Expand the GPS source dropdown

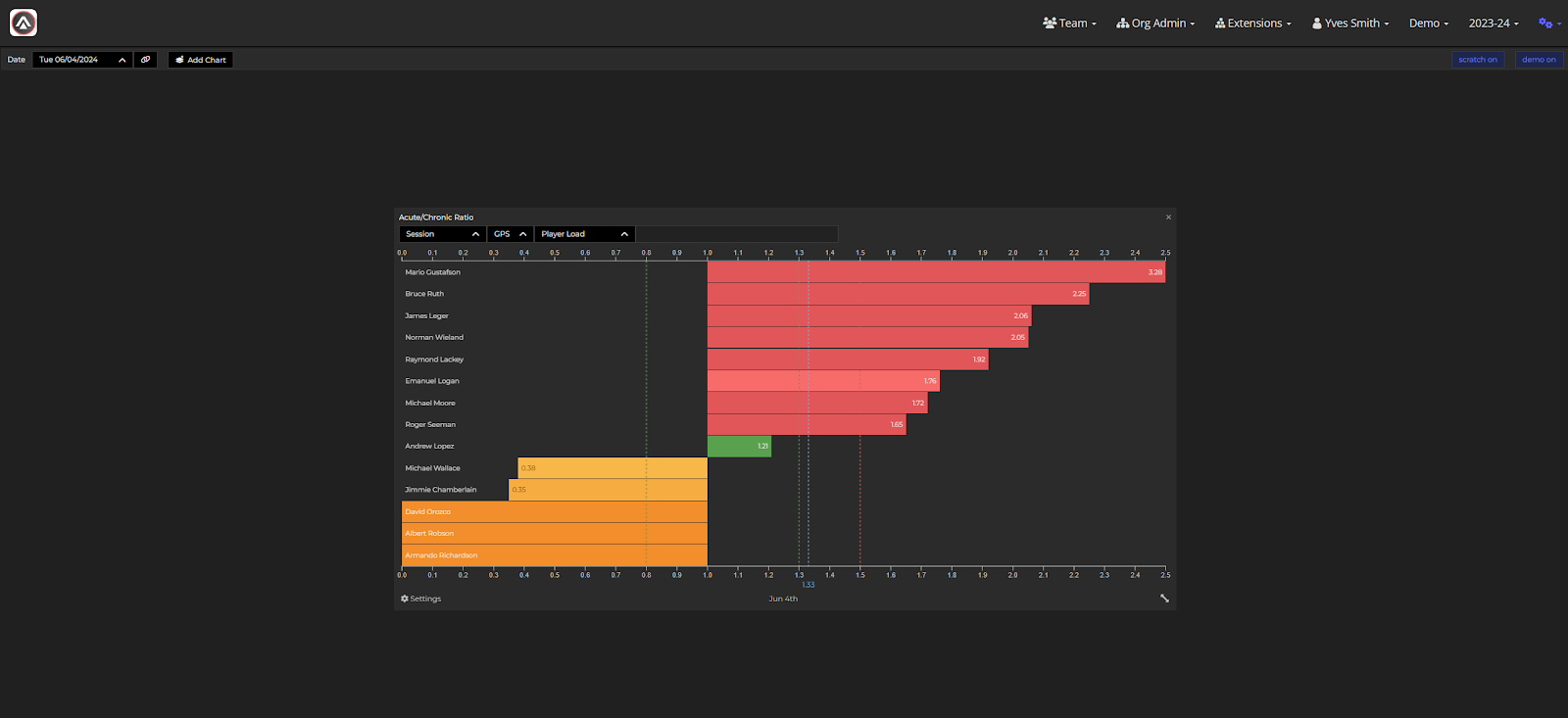click(511, 234)
